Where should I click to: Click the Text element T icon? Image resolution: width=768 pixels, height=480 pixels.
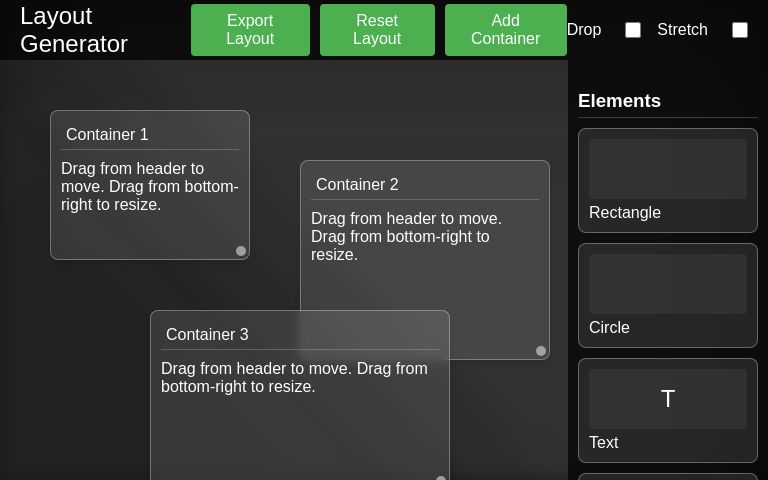(668, 399)
